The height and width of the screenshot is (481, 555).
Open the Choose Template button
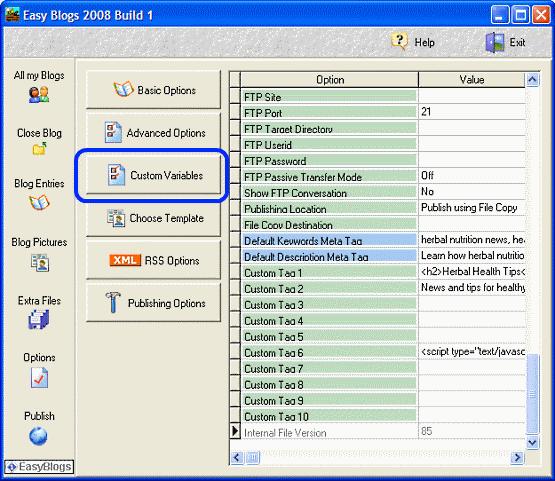[153, 218]
